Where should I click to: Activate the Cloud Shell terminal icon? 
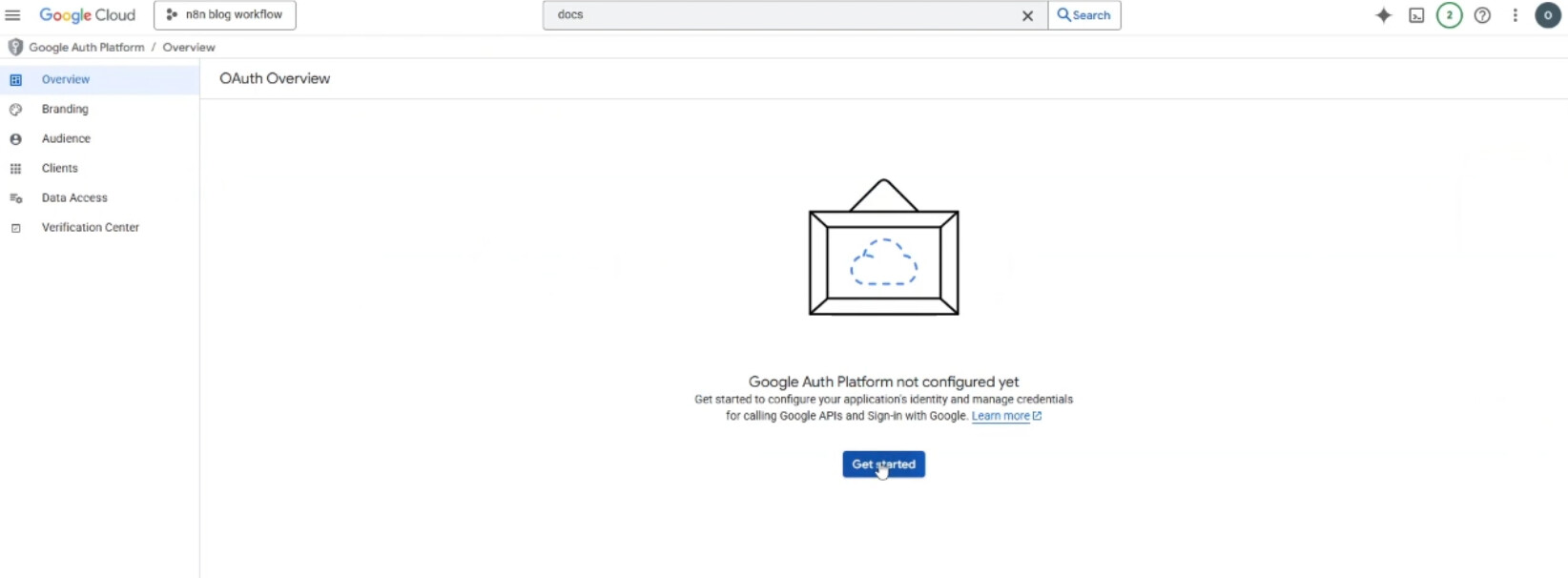coord(1416,15)
